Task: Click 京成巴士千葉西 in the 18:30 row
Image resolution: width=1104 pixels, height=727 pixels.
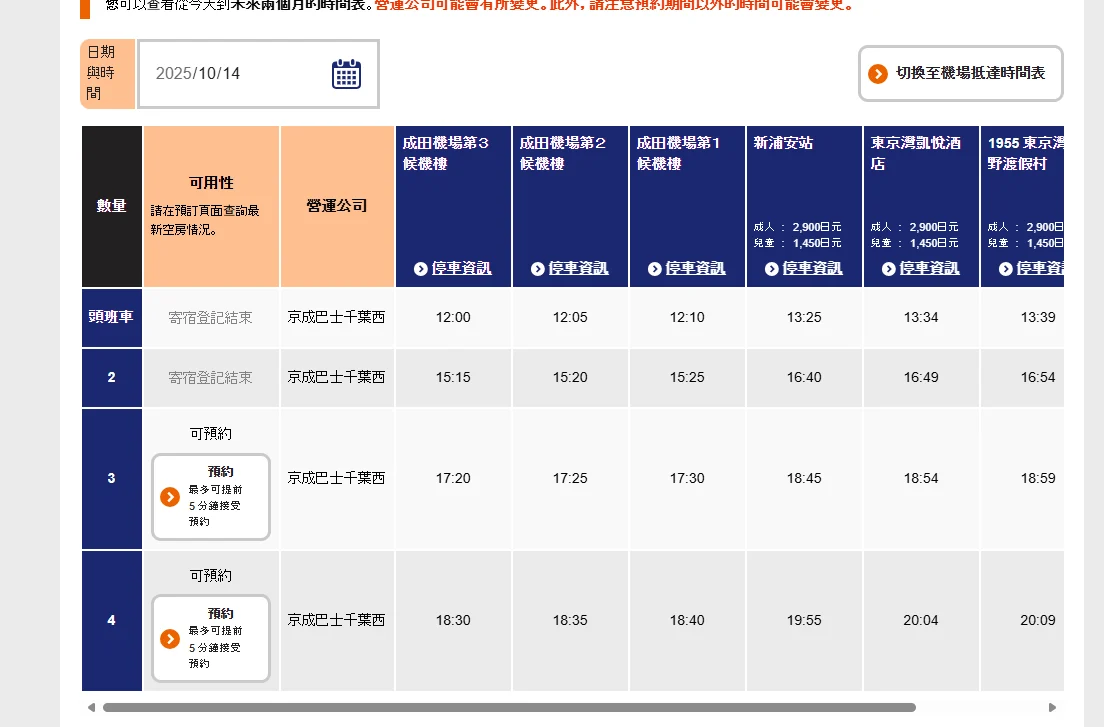Action: (337, 620)
